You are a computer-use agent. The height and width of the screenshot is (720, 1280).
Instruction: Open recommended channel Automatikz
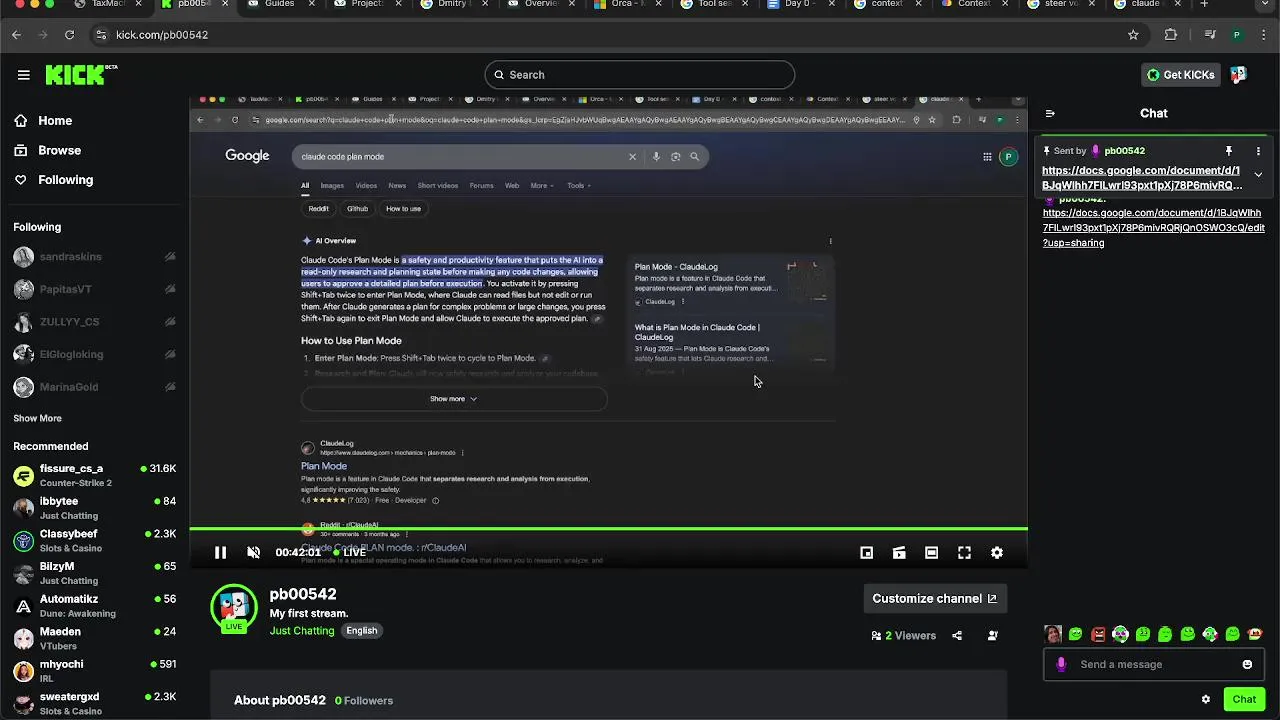[x=94, y=606]
